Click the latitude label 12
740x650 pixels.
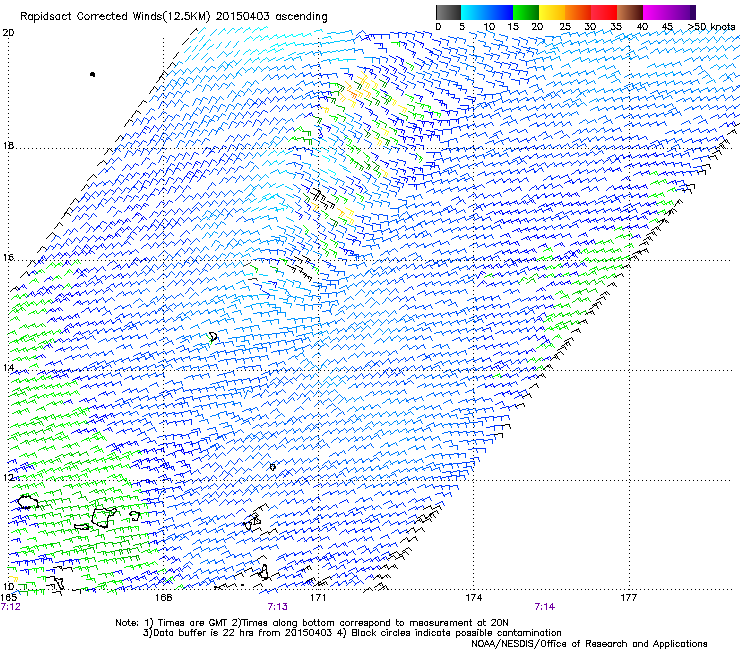[x=8, y=477]
